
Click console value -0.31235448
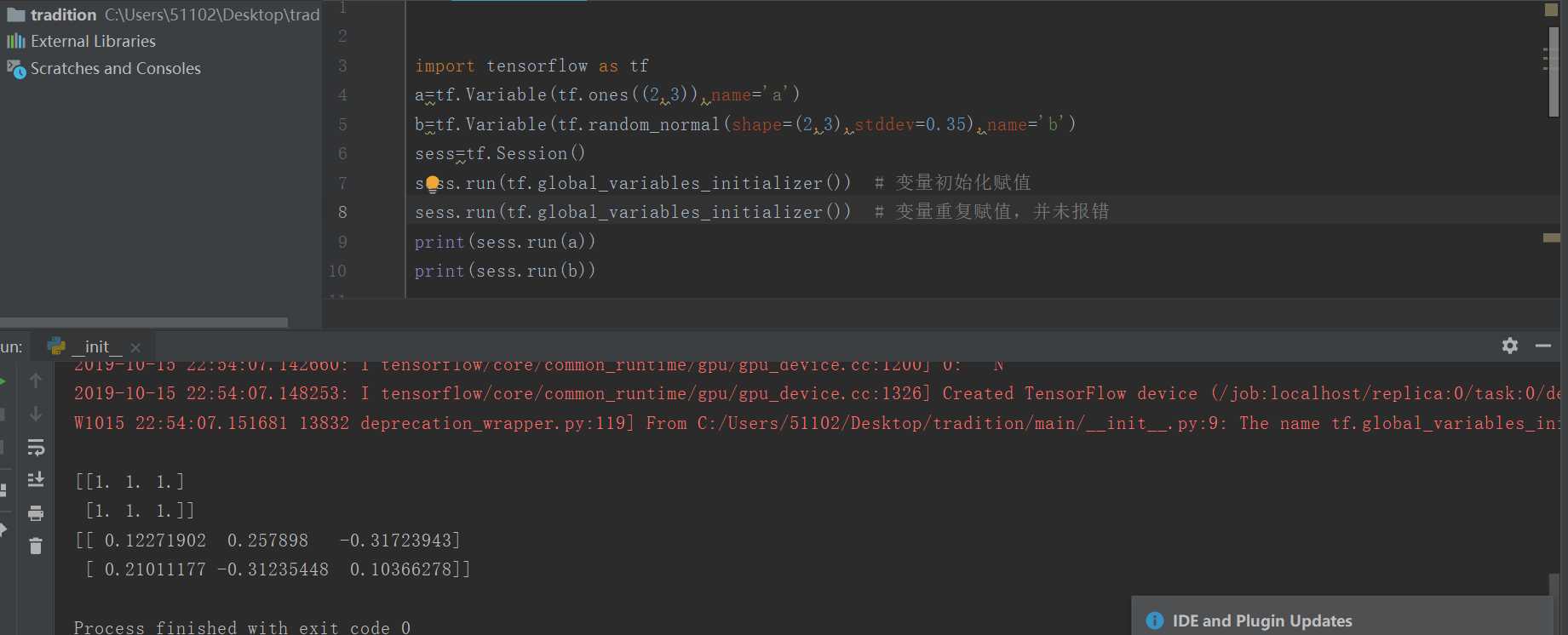273,569
